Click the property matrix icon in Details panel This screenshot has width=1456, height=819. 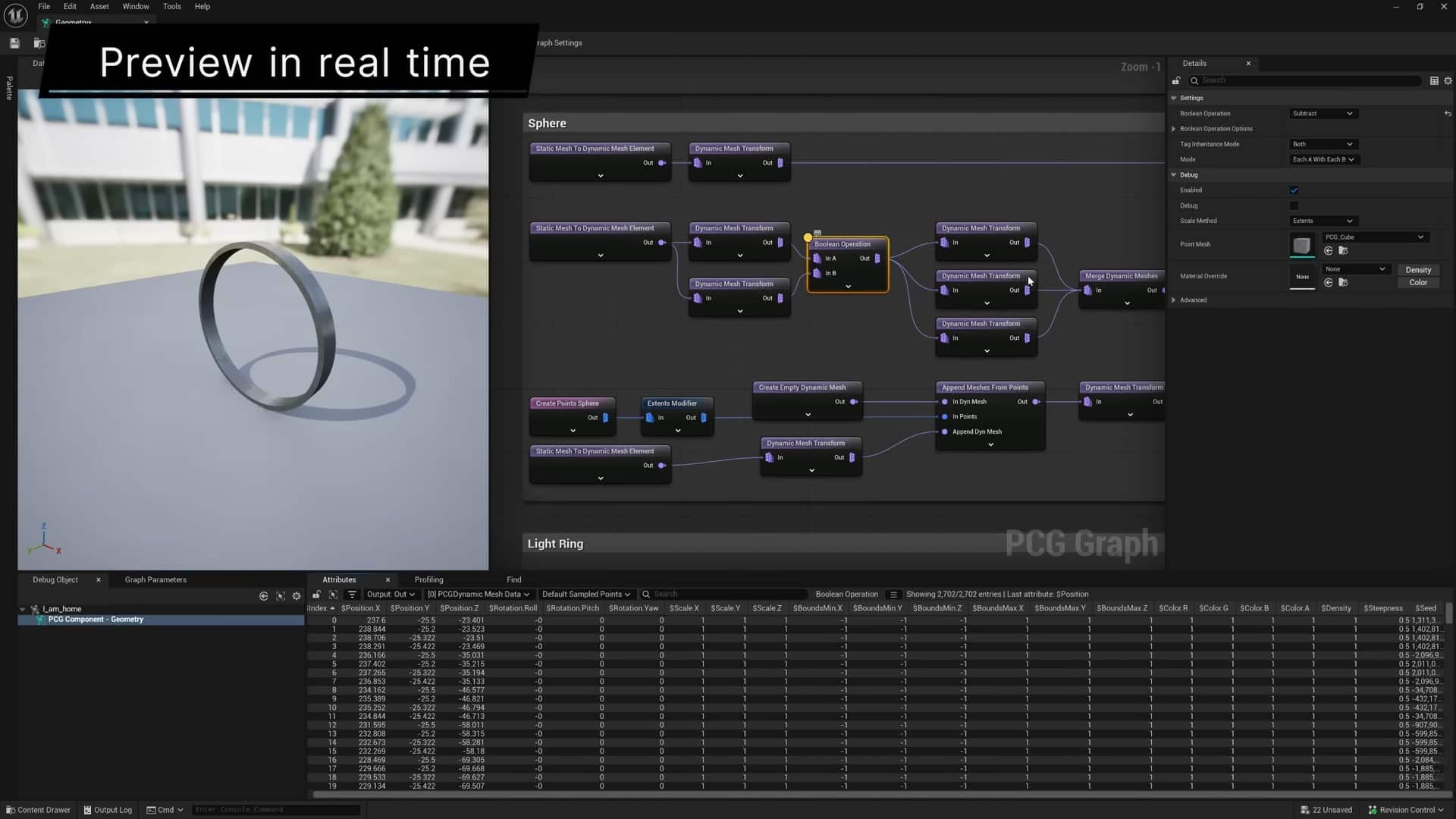(1434, 80)
